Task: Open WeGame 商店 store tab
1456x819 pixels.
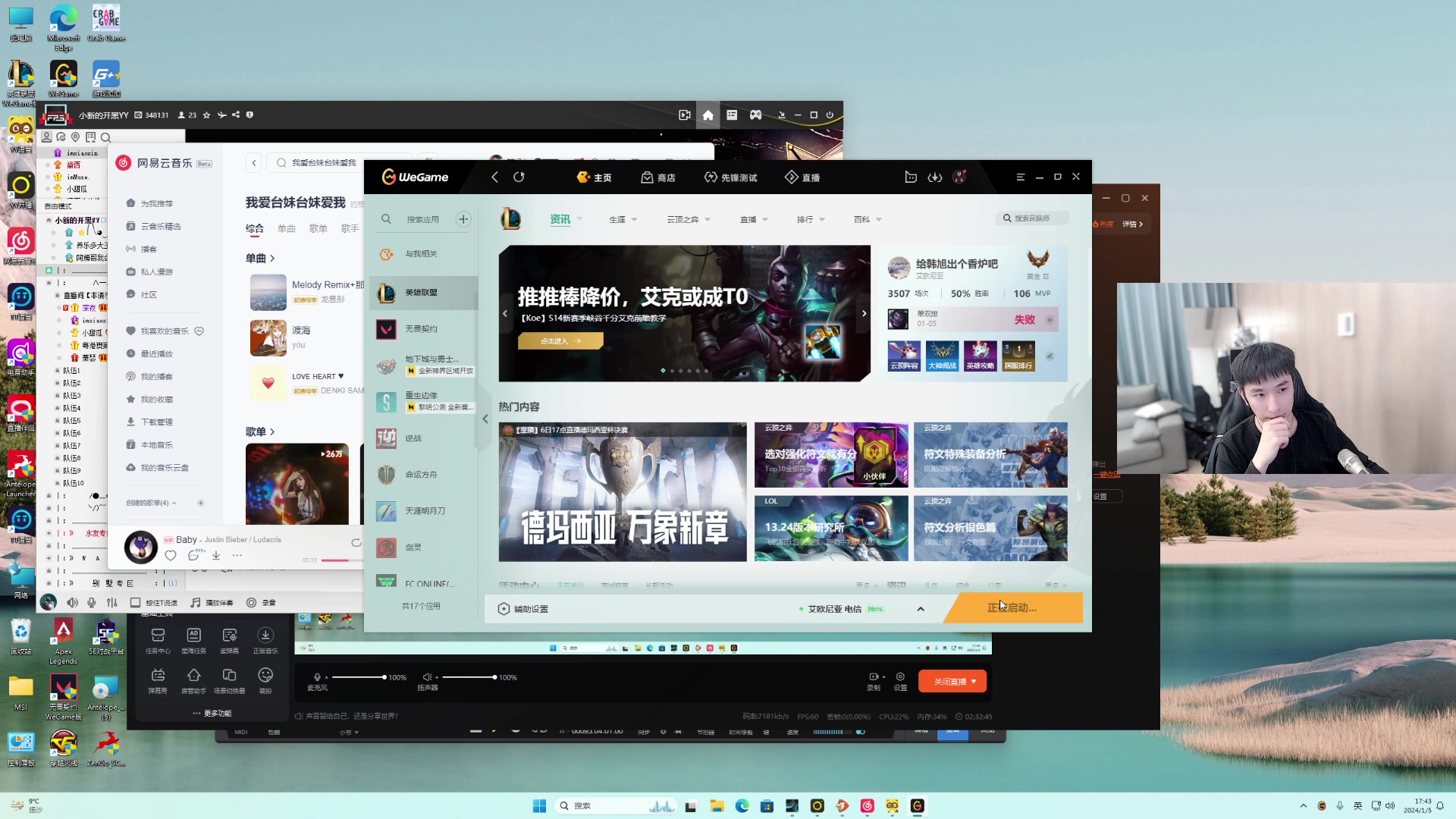Action: point(658,177)
